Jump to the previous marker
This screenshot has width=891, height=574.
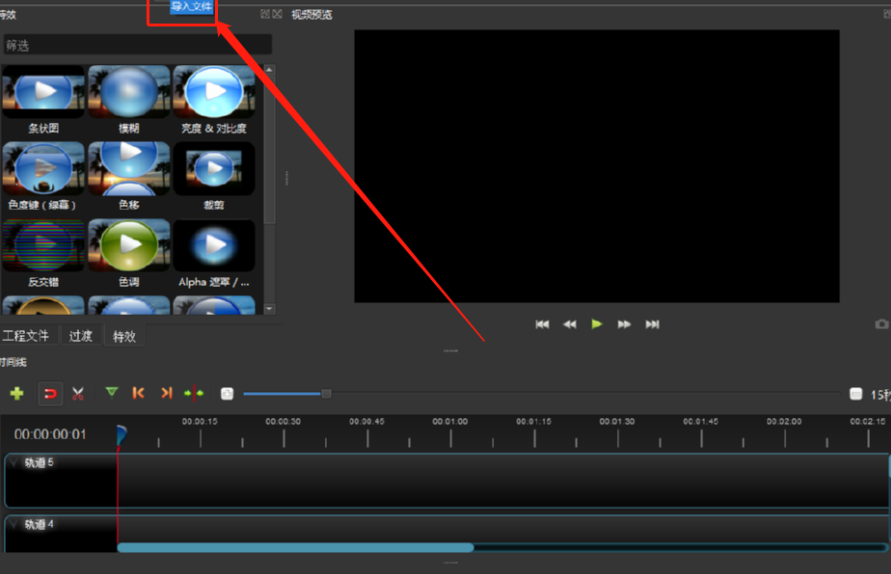click(x=138, y=393)
